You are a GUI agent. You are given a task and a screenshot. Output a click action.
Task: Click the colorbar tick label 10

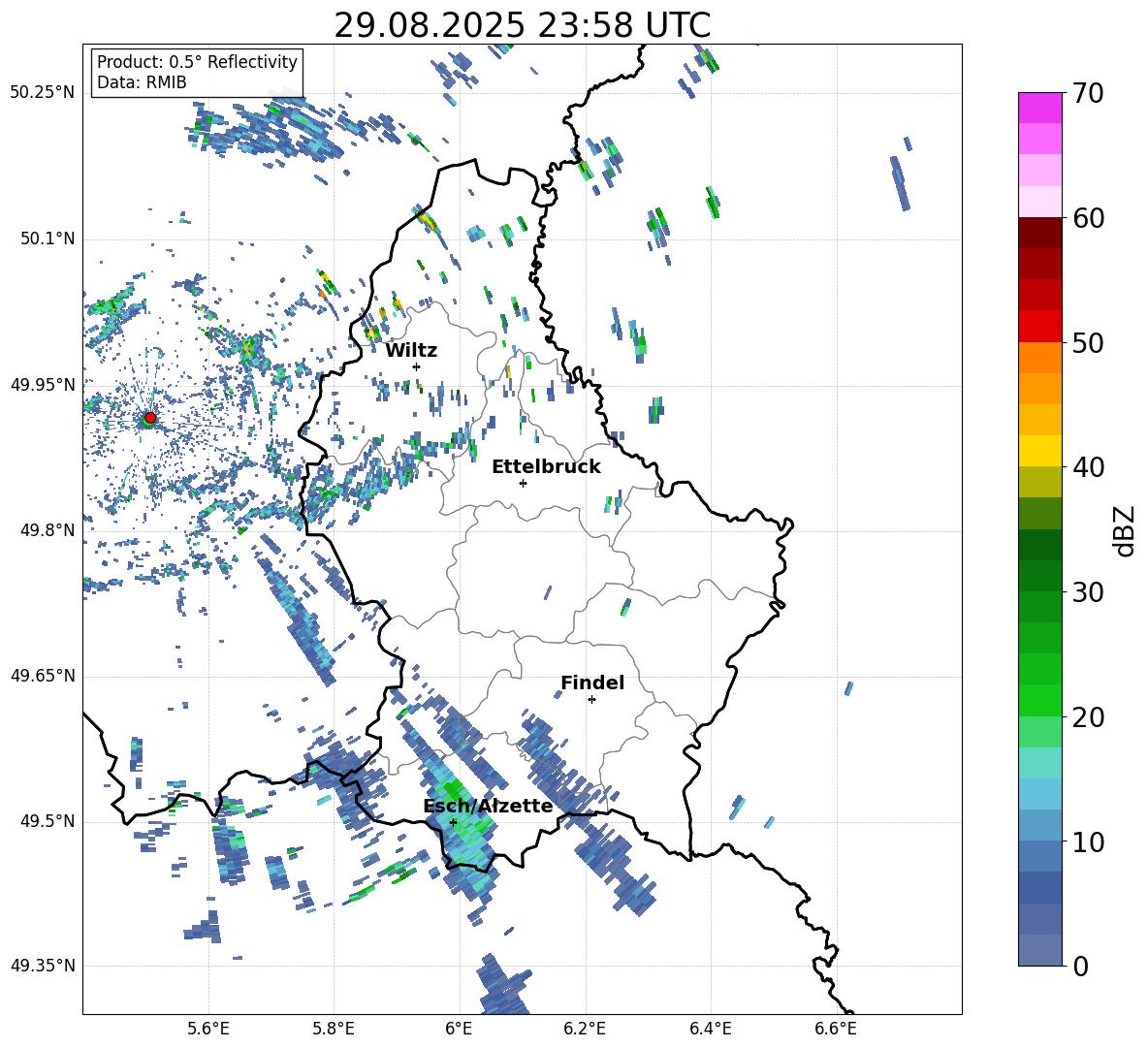[1088, 842]
